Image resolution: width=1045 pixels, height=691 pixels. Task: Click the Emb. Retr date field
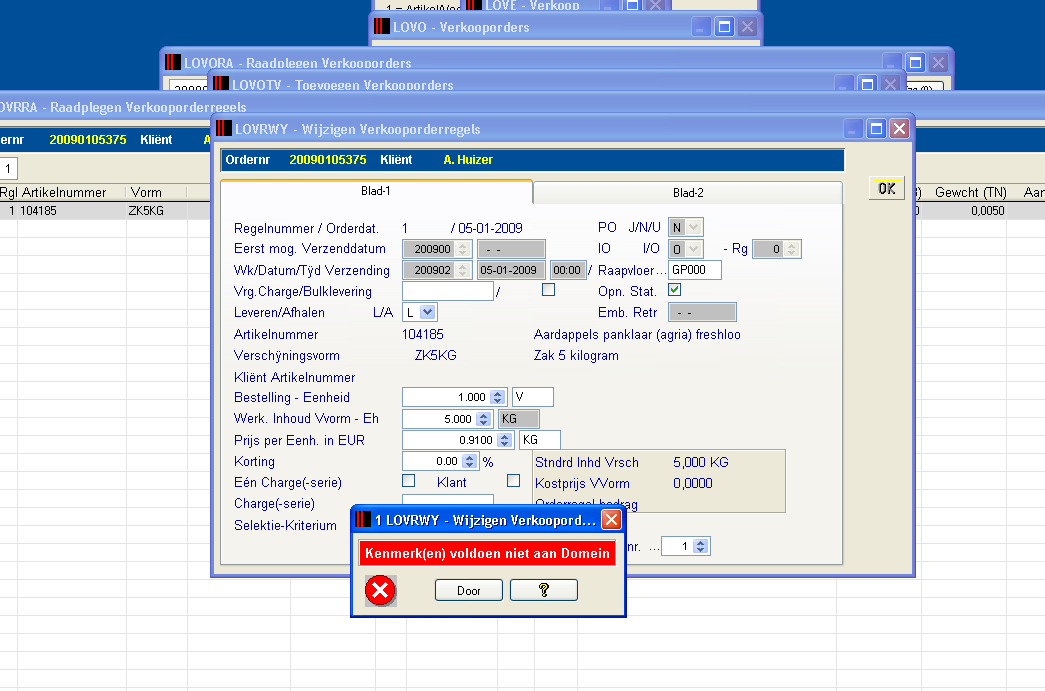[x=702, y=312]
